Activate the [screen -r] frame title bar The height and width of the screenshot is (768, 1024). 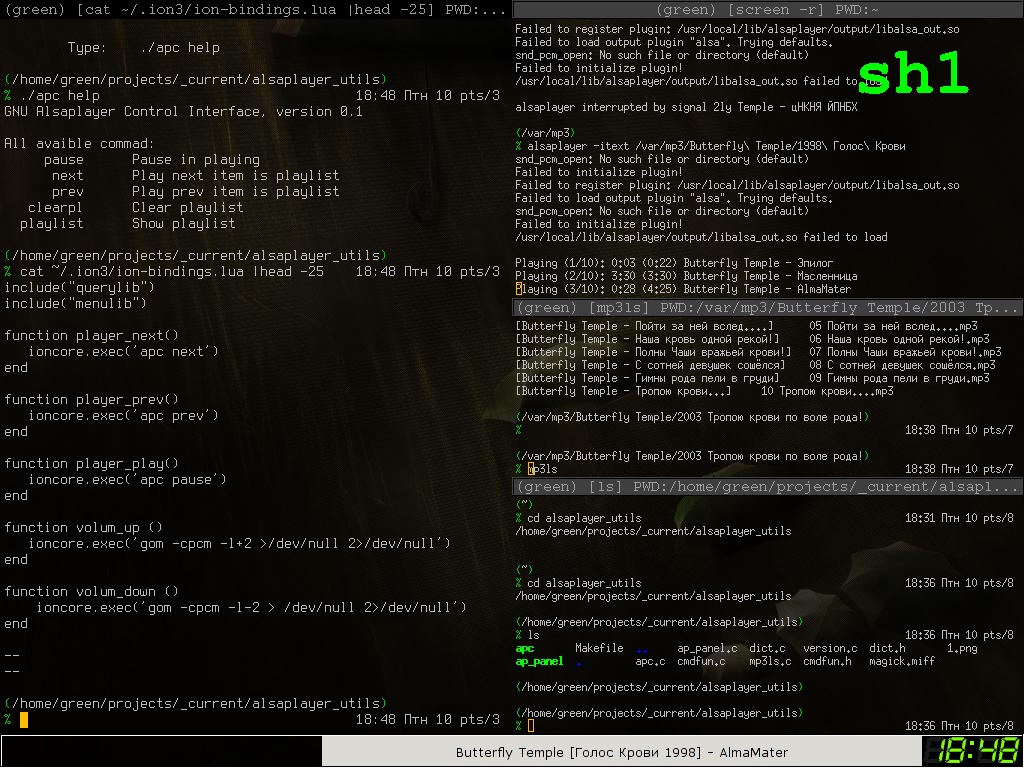(768, 9)
